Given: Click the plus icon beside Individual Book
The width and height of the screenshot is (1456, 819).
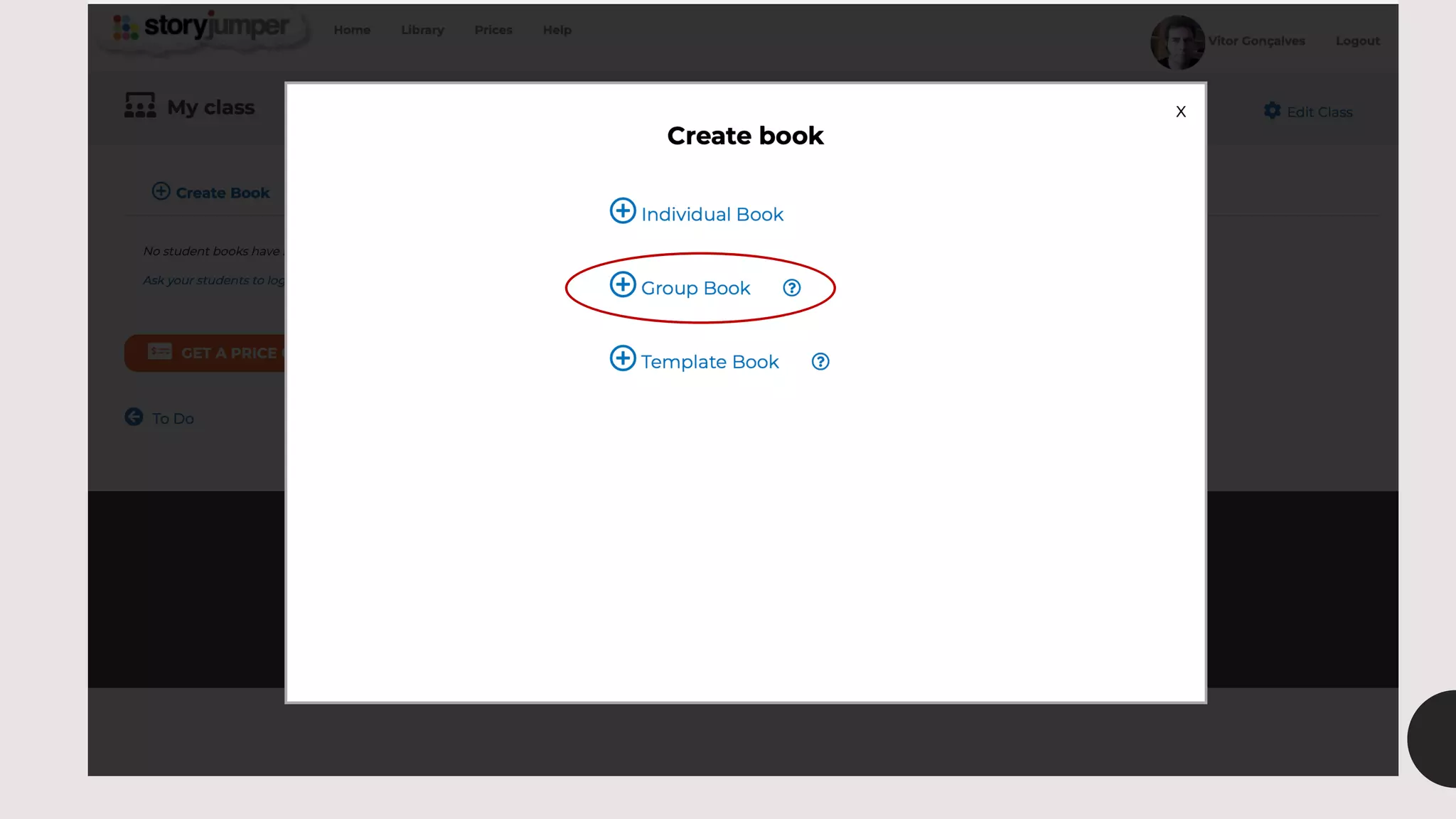Looking at the screenshot, I should [x=623, y=211].
